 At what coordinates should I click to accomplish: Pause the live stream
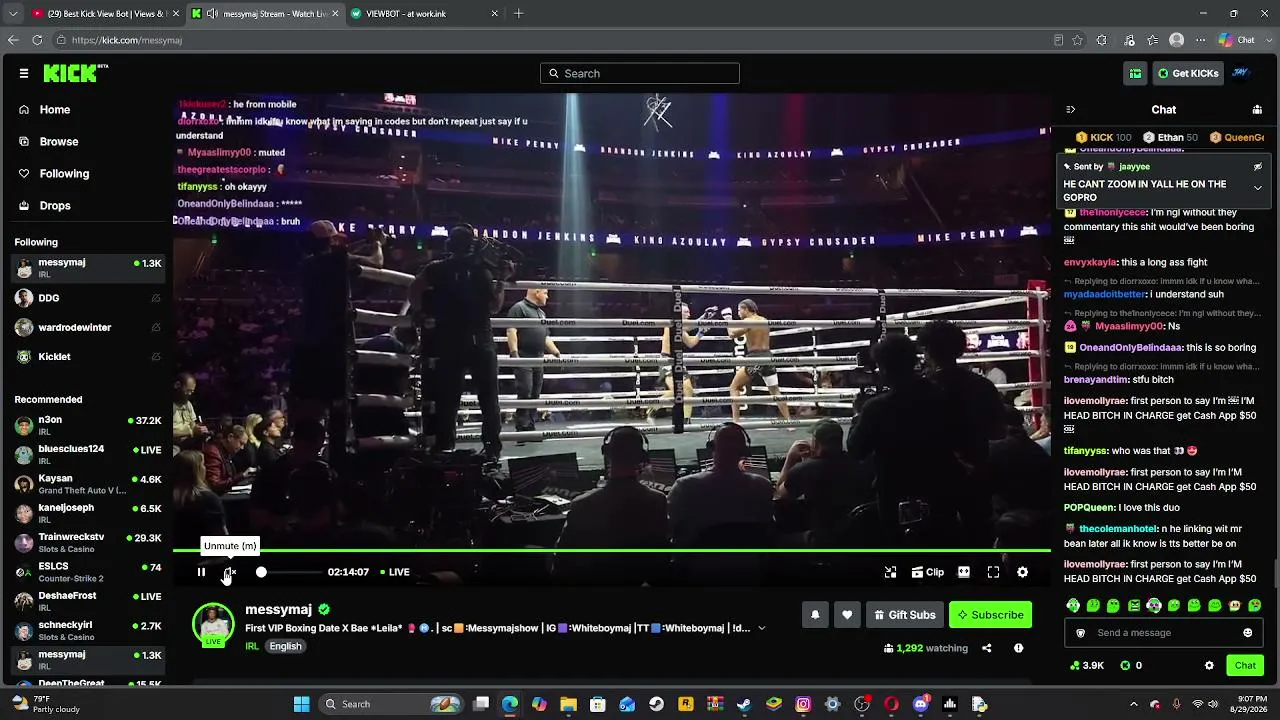click(201, 572)
